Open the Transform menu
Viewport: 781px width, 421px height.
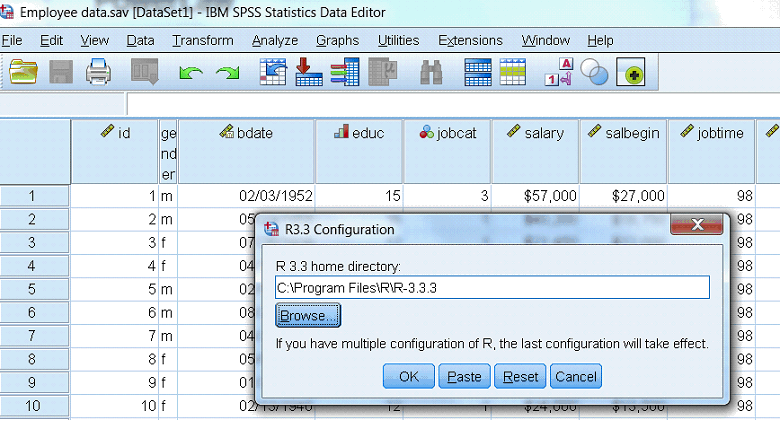pos(203,40)
